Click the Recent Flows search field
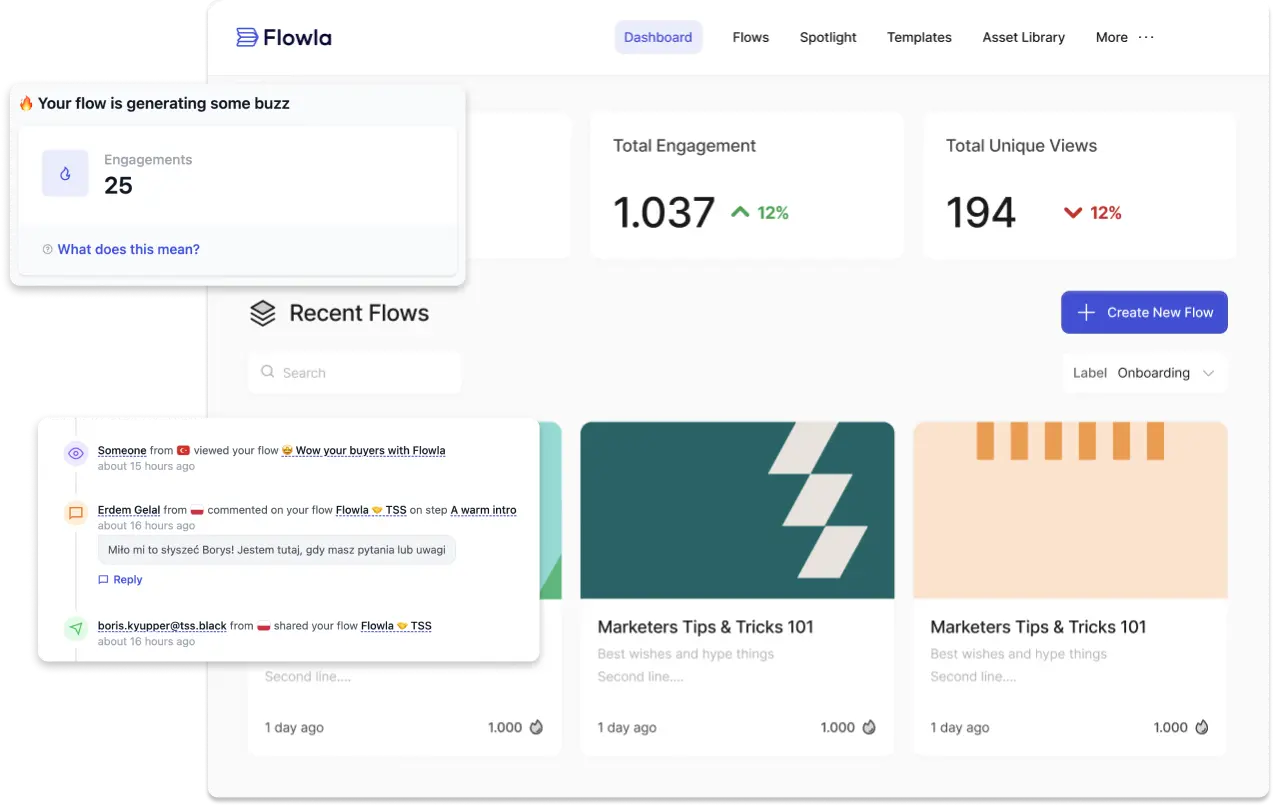This screenshot has width=1273, height=806. pos(355,372)
